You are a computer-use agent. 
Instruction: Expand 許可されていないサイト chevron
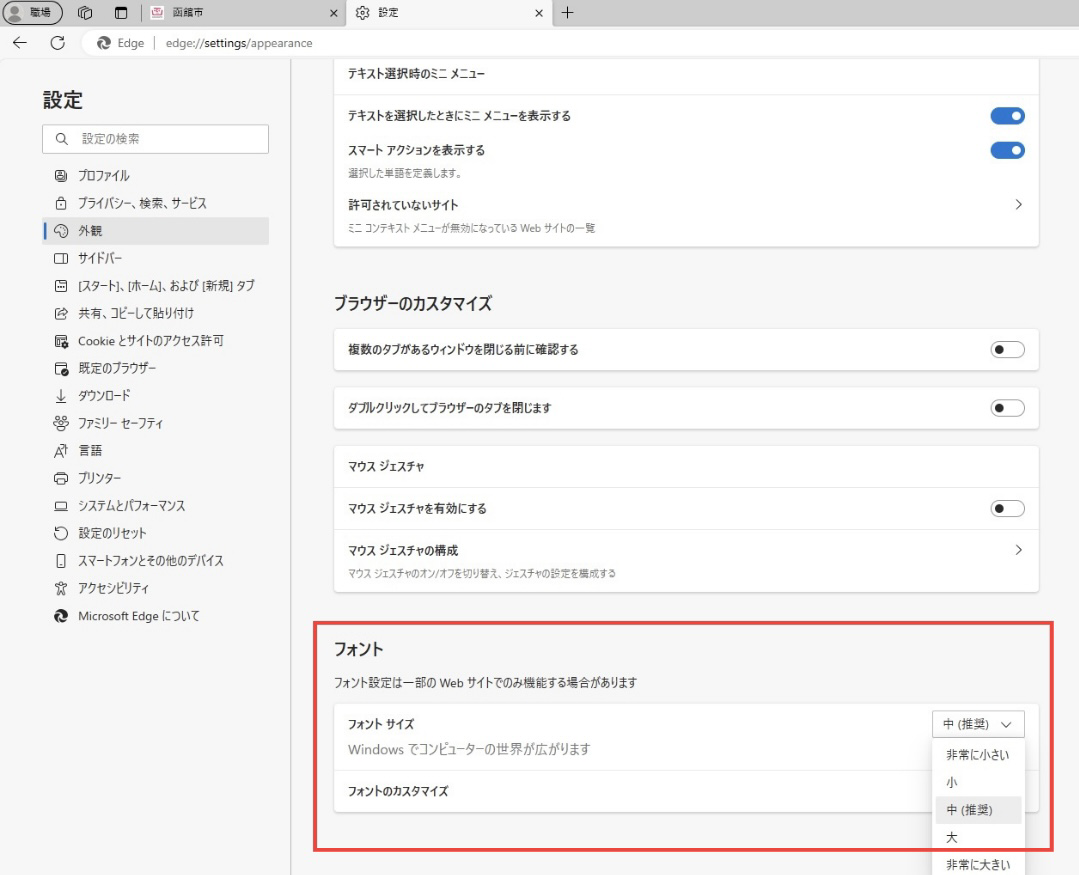1018,205
